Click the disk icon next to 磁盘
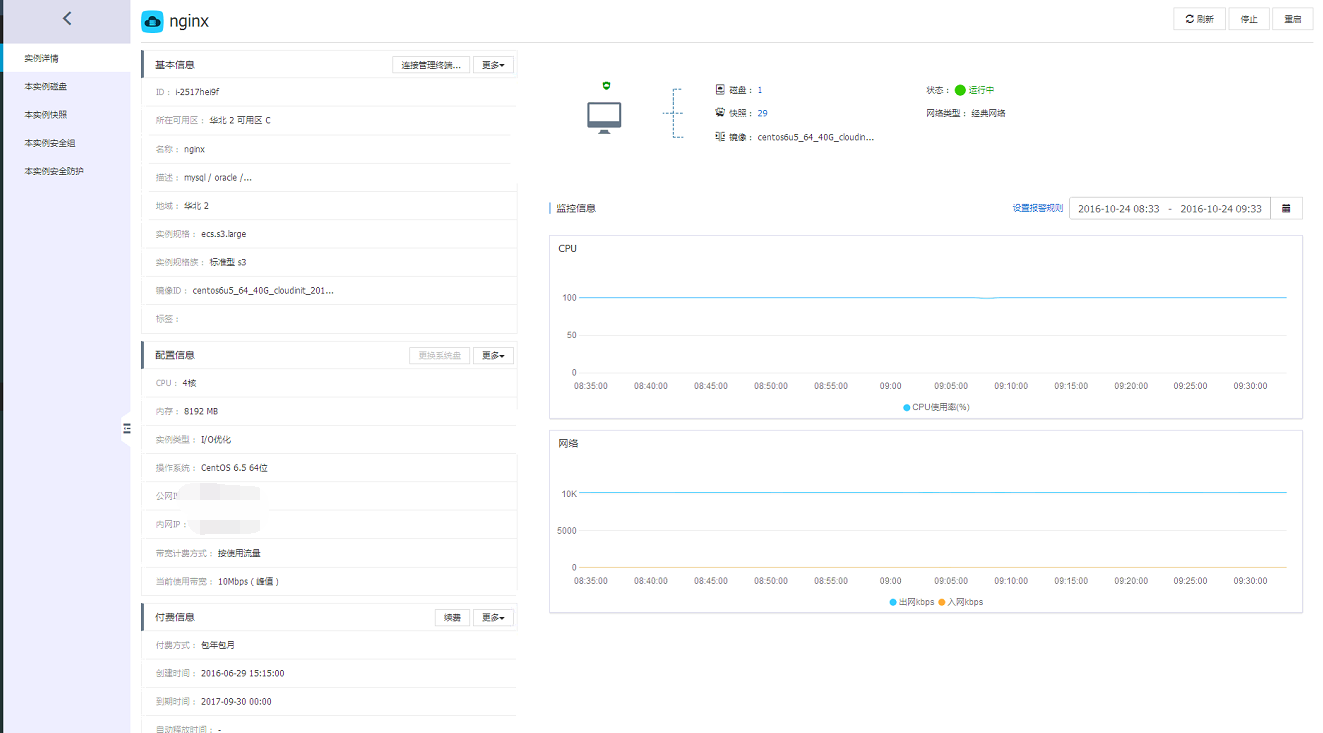Screen dimensions: 1323x733 point(720,90)
